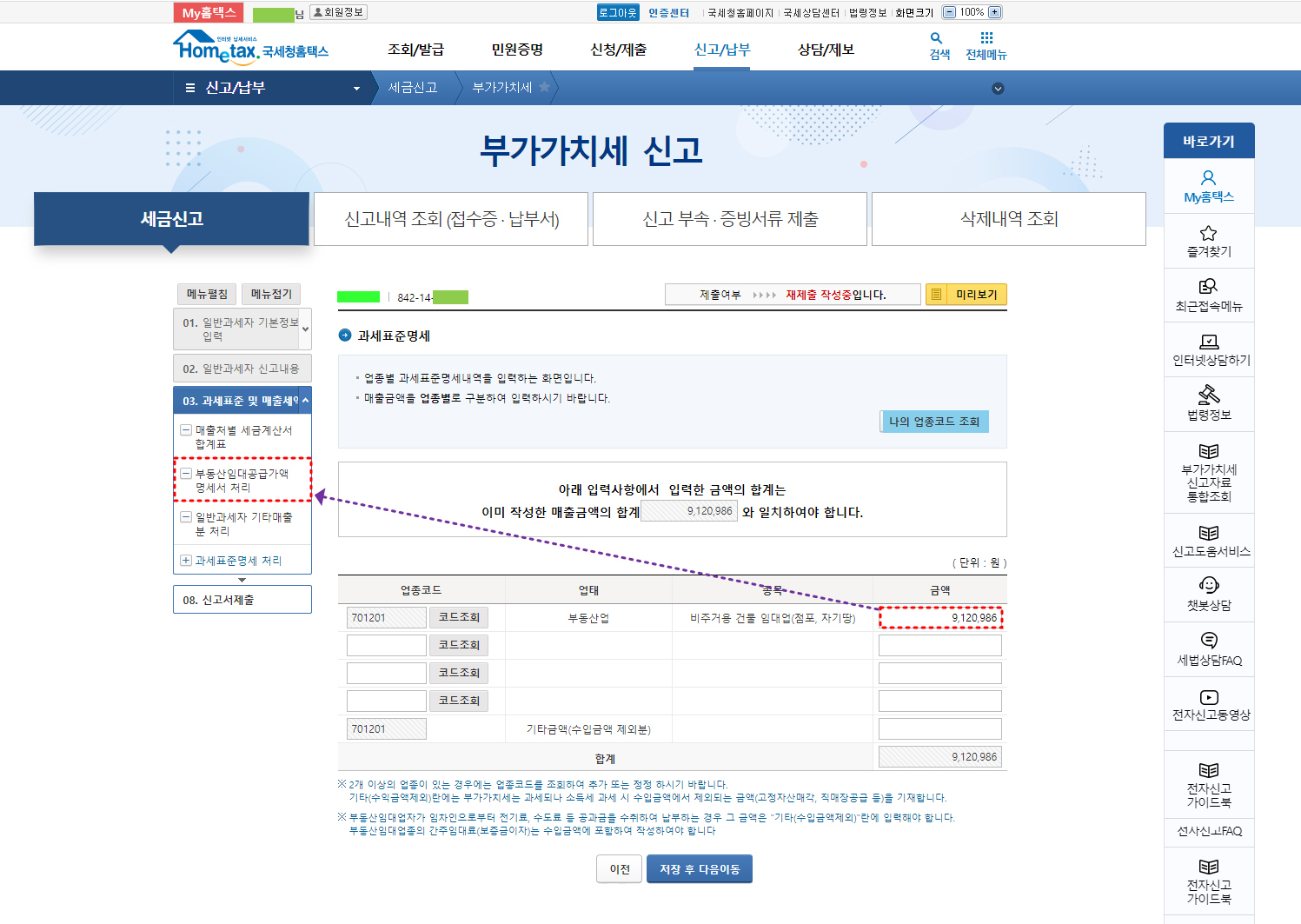Click 나의 업종코드 조회 button
Viewport: 1301px width, 924px height.
pos(933,422)
